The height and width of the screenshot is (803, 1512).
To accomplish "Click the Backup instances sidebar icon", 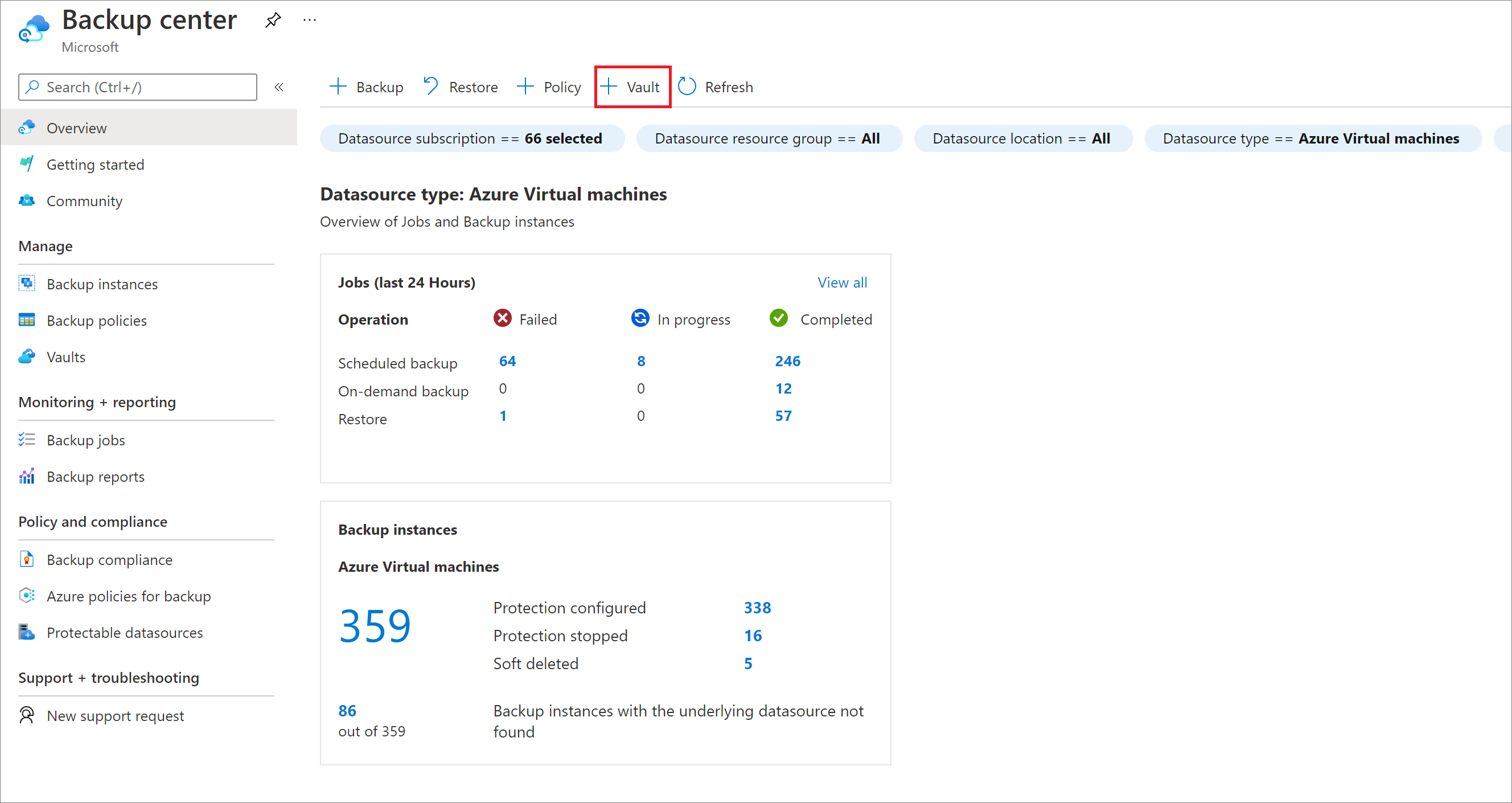I will click(26, 284).
